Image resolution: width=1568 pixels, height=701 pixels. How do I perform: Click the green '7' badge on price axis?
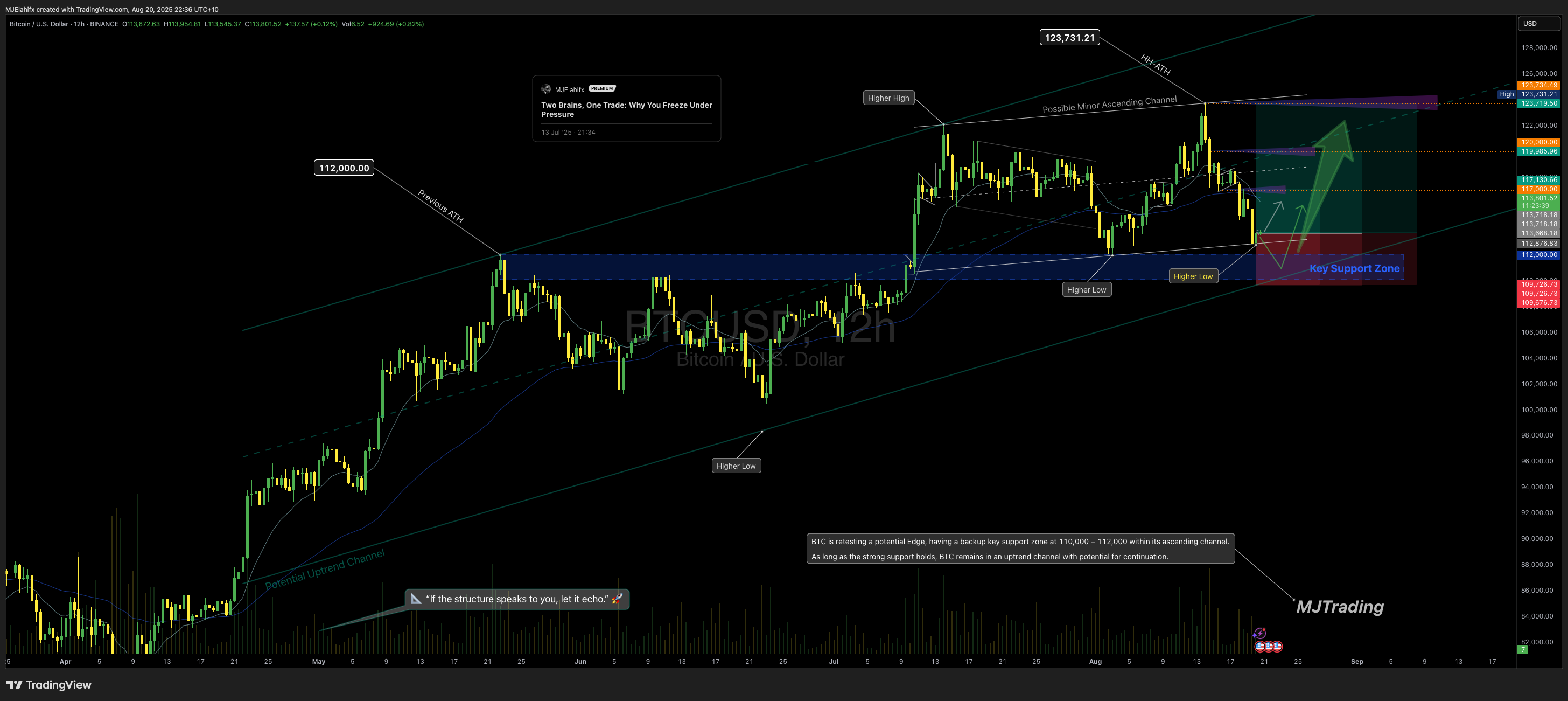(x=1522, y=649)
